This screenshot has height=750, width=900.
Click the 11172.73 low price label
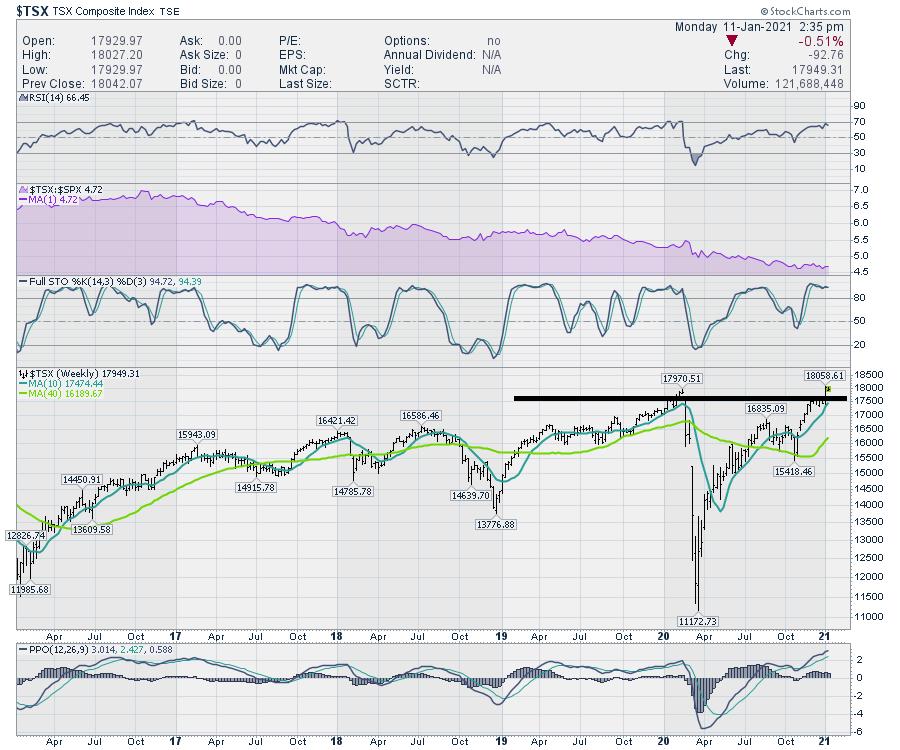point(700,621)
